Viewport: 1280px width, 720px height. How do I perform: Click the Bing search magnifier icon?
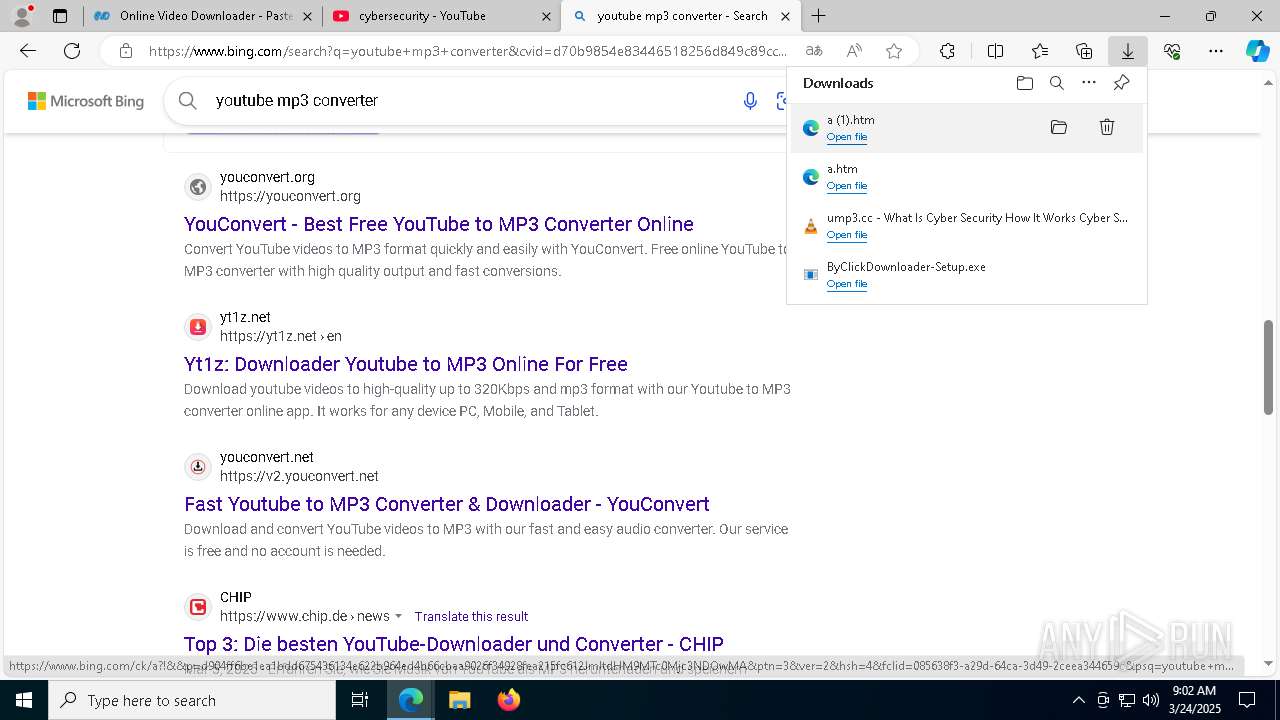click(x=187, y=100)
